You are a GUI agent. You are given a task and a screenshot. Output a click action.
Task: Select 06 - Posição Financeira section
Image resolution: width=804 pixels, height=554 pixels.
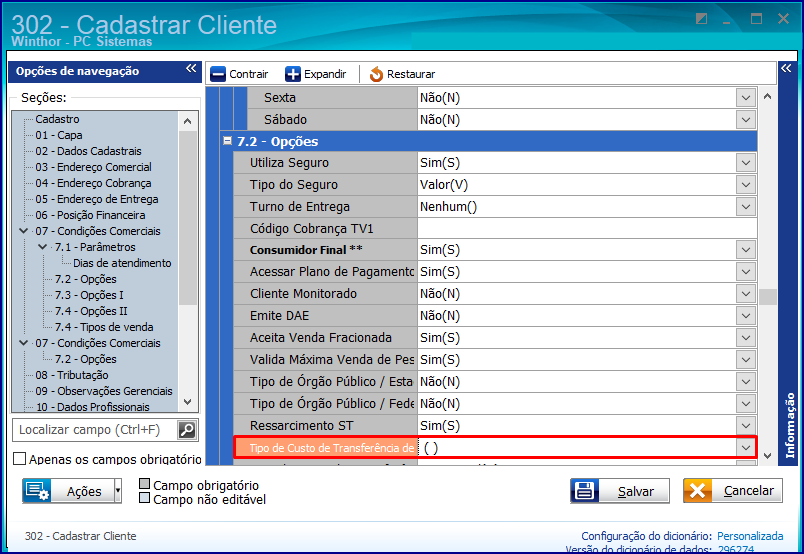90,215
